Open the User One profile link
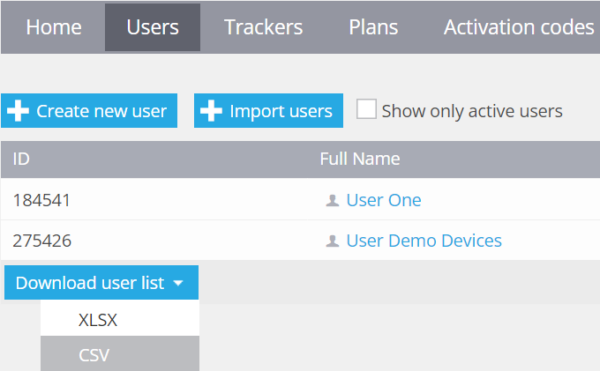This screenshot has width=600, height=371. pyautogui.click(x=384, y=200)
